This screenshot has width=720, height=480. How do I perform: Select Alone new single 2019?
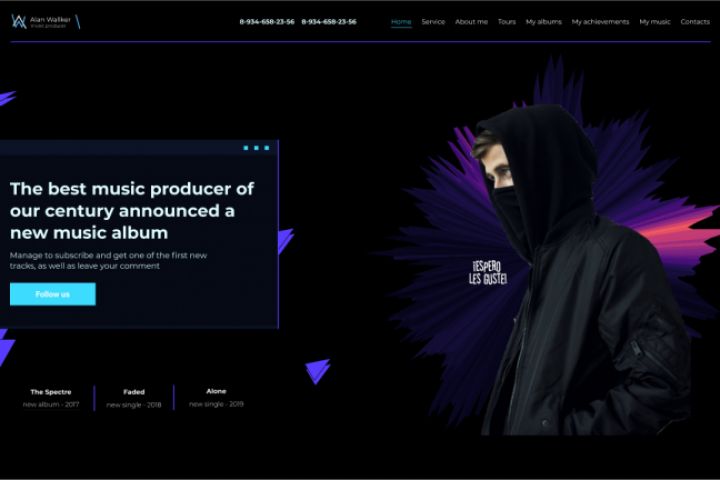[216, 397]
